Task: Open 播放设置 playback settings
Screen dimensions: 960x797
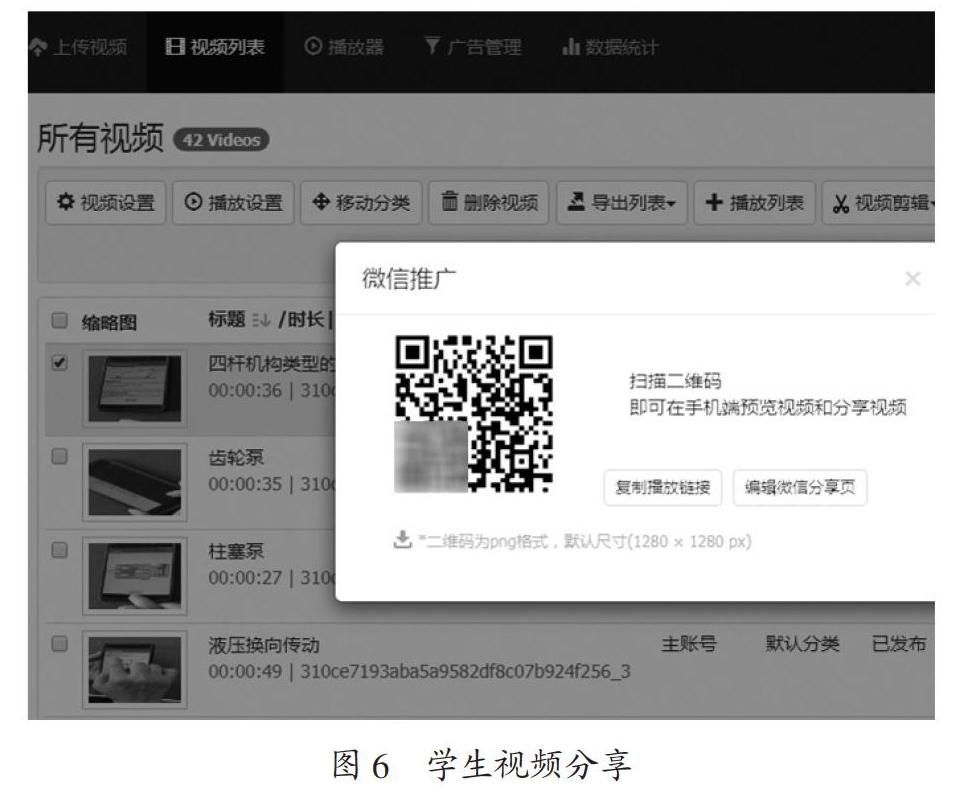Action: click(x=233, y=203)
